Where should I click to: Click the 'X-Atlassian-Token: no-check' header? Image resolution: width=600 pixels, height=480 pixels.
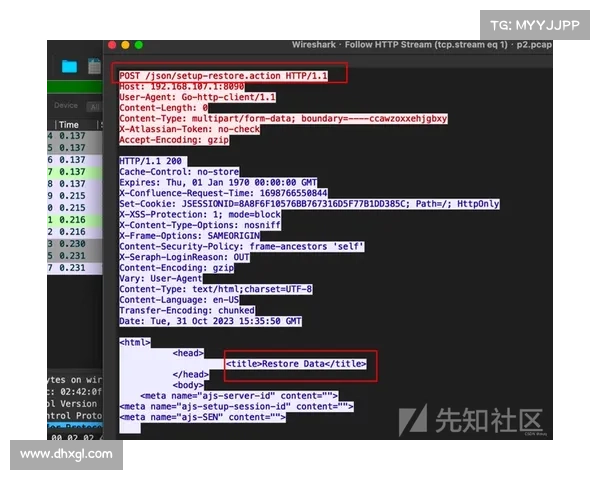pos(190,129)
